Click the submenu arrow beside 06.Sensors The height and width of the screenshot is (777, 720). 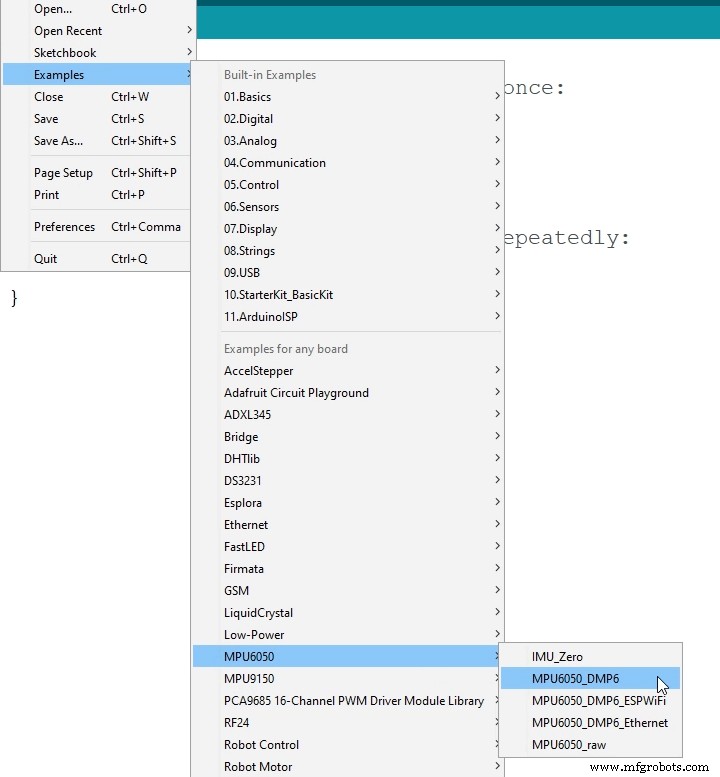coord(497,206)
